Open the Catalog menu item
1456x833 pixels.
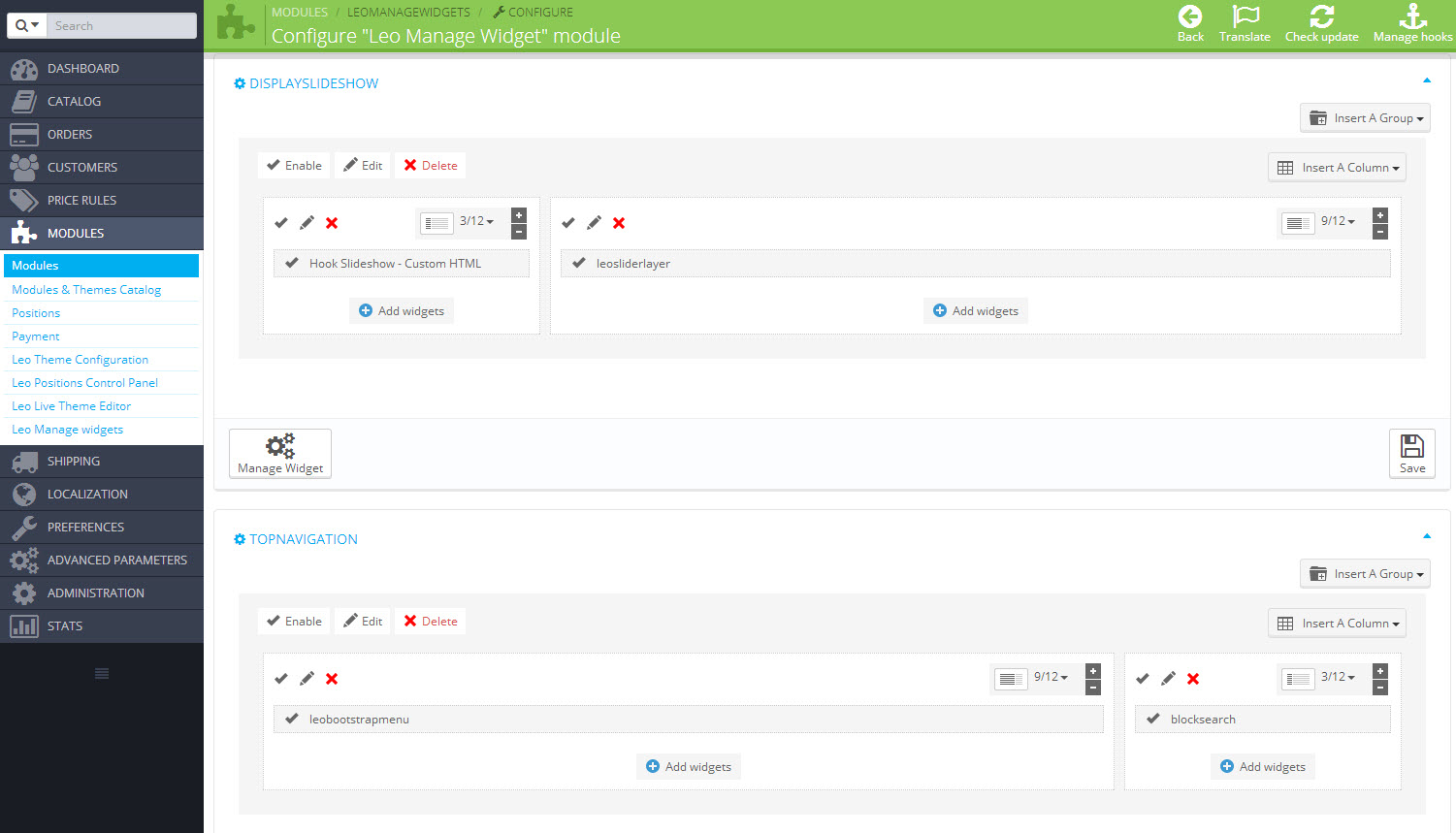coord(102,102)
